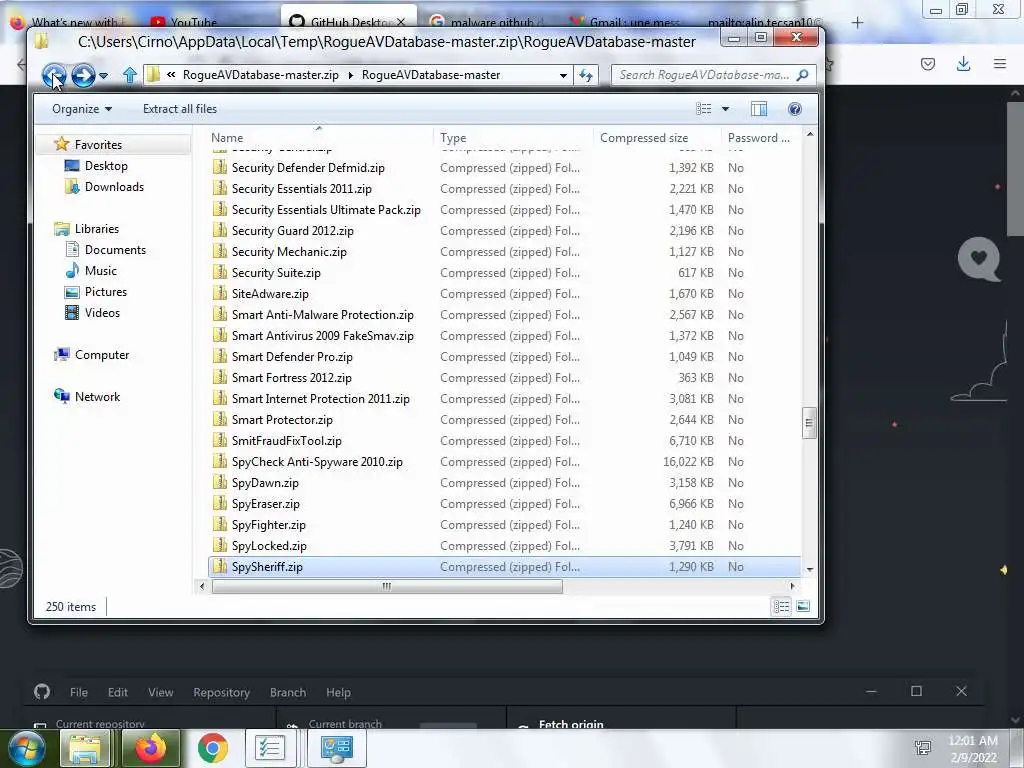Select SiteAdware.zip file
The image size is (1024, 768).
click(270, 294)
